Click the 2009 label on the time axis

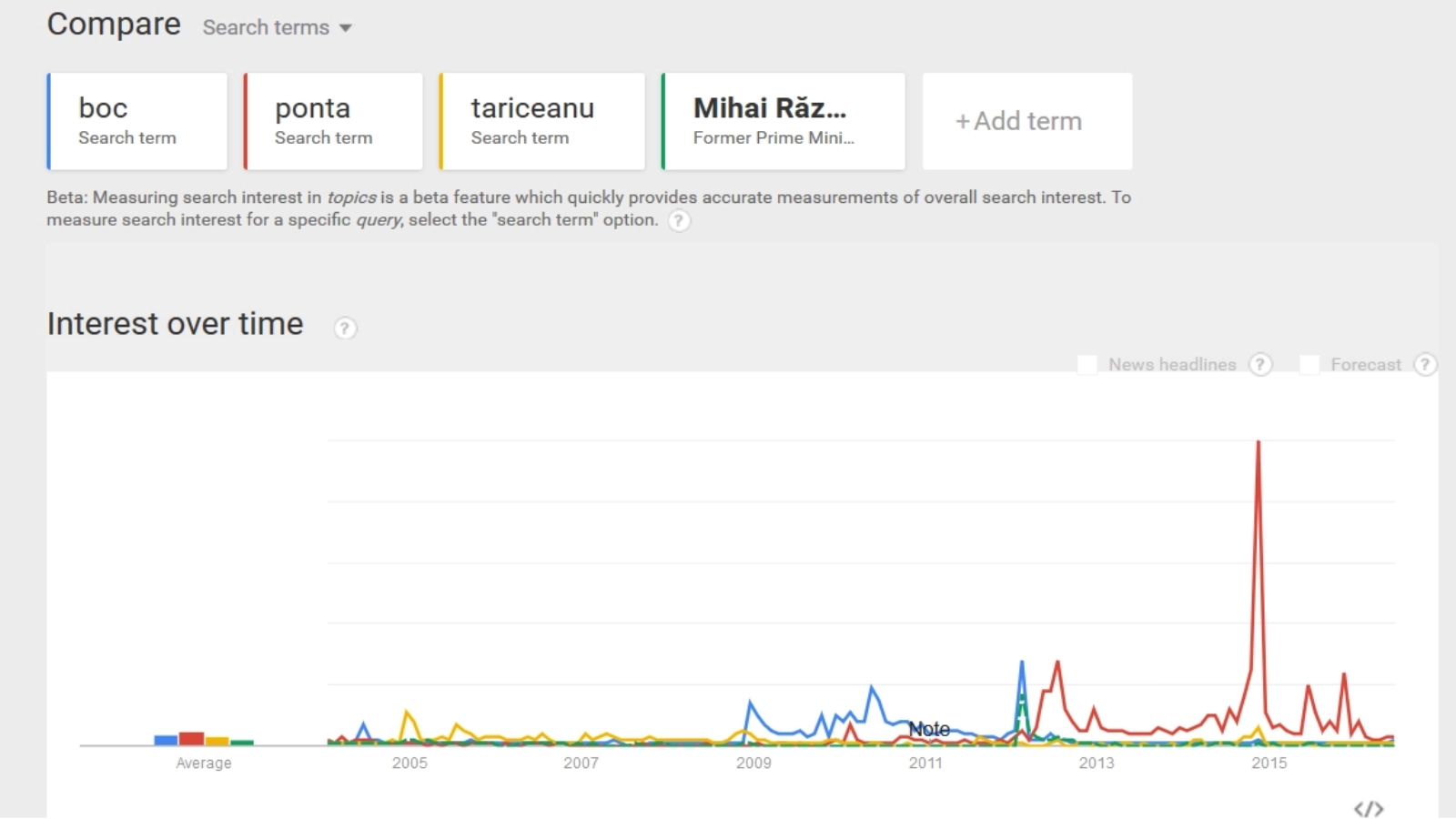pyautogui.click(x=753, y=763)
